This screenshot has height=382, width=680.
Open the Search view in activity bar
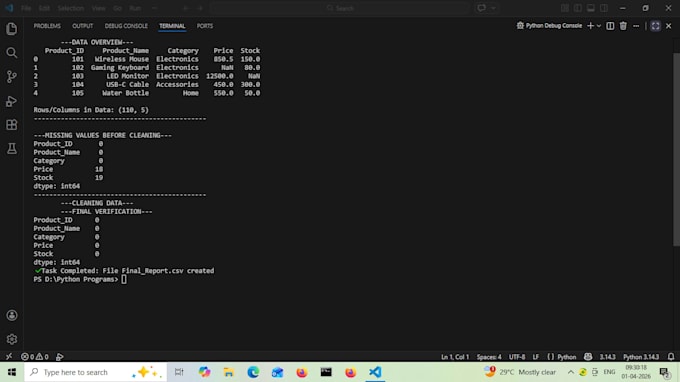[x=12, y=52]
